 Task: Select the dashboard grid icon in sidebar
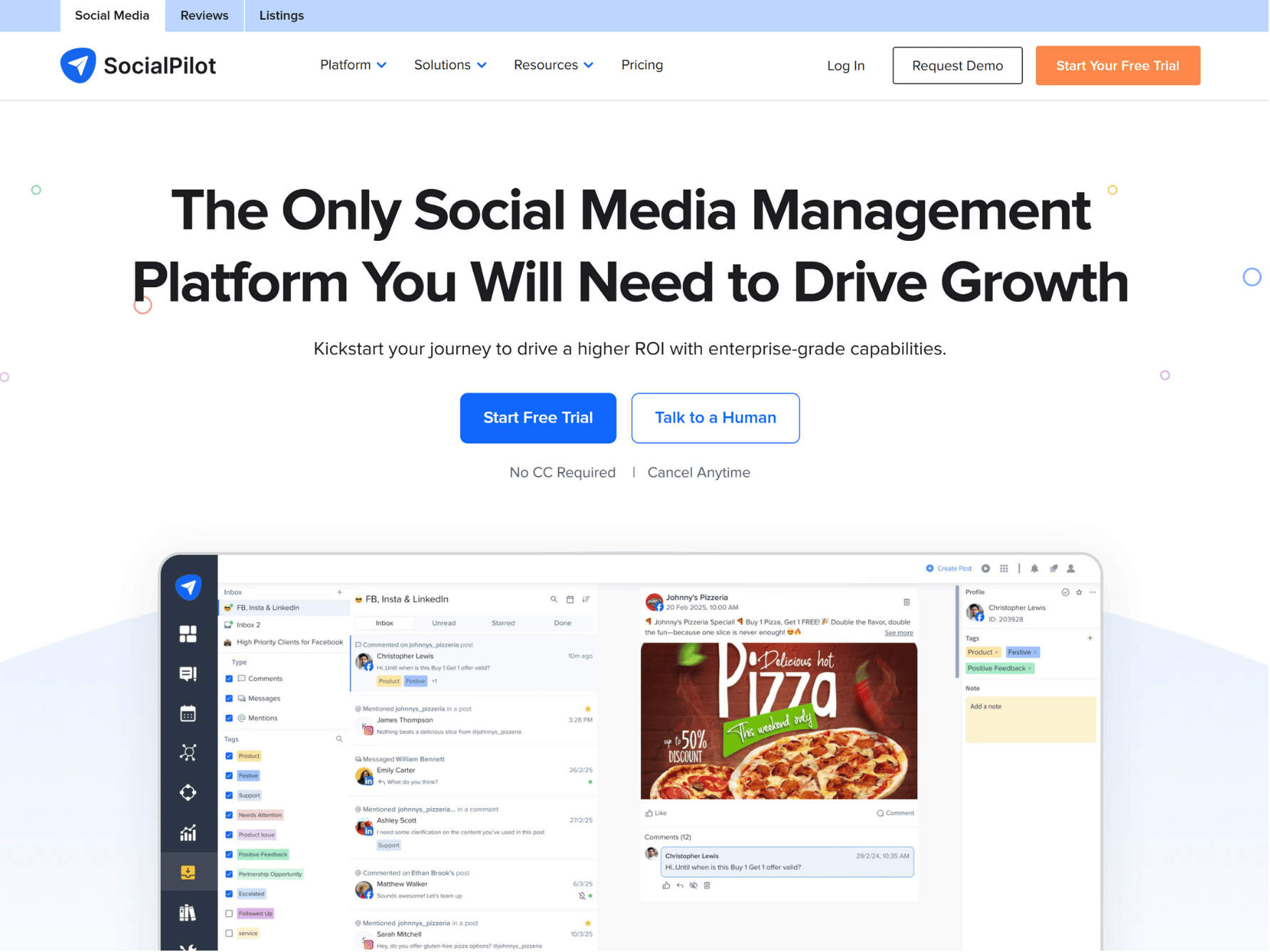click(188, 634)
